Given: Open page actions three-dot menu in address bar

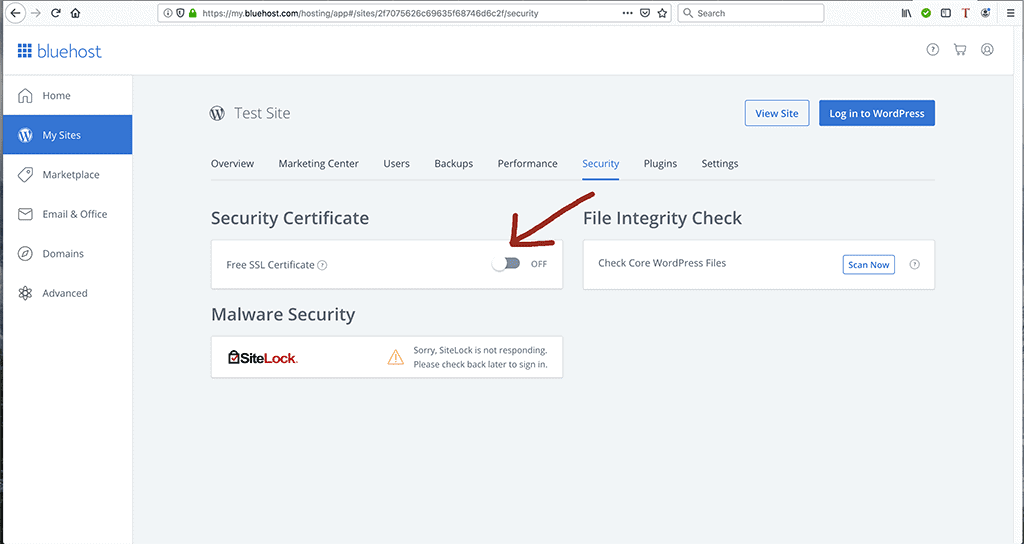Looking at the screenshot, I should pos(627,13).
